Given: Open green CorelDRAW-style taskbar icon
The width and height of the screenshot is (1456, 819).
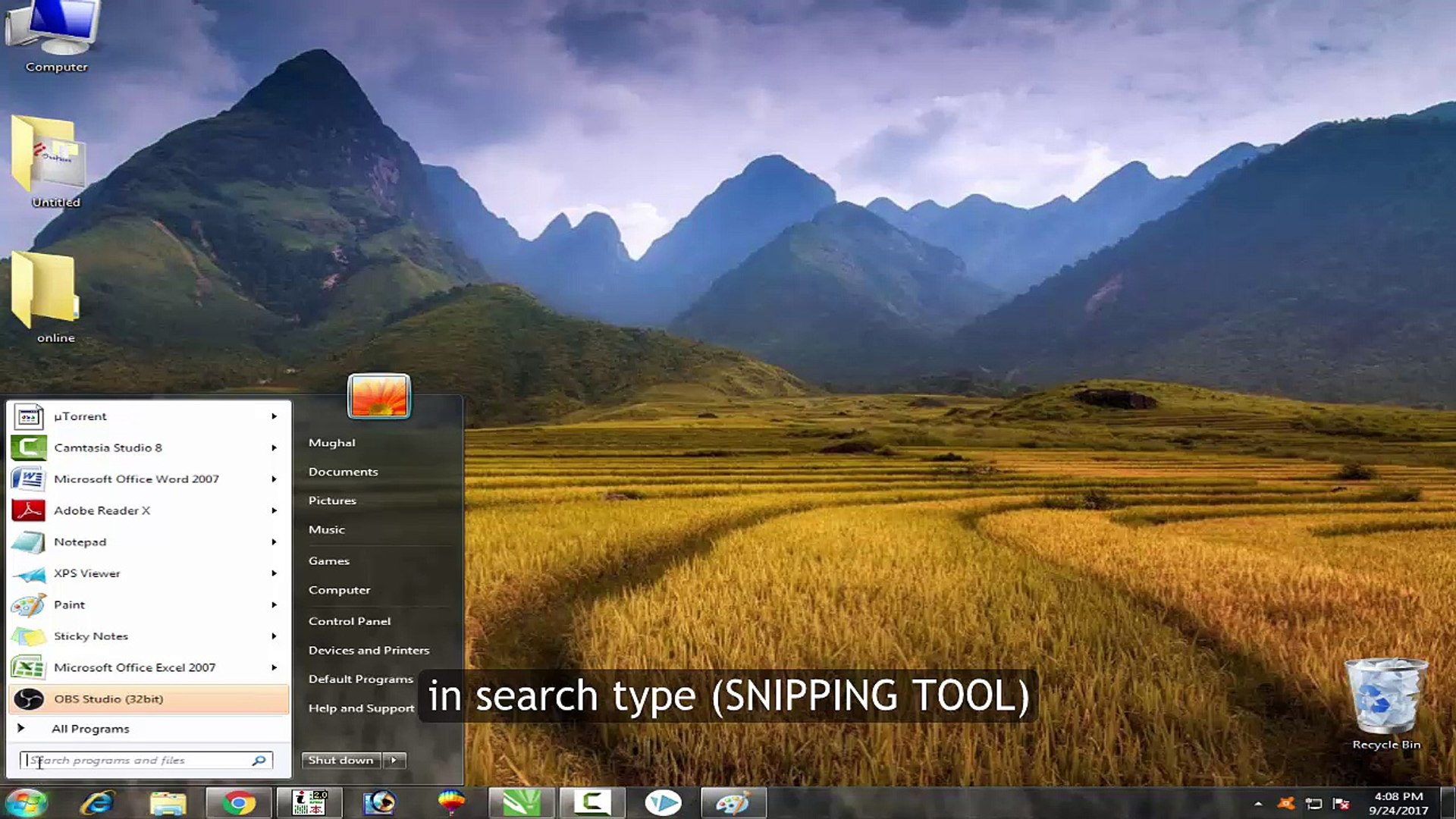Looking at the screenshot, I should (x=521, y=802).
